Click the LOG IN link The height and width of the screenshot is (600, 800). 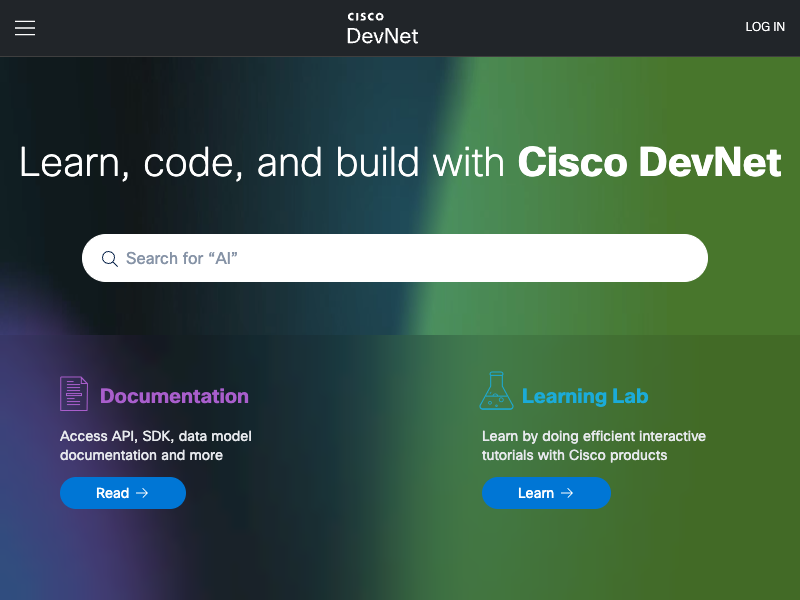pos(765,27)
